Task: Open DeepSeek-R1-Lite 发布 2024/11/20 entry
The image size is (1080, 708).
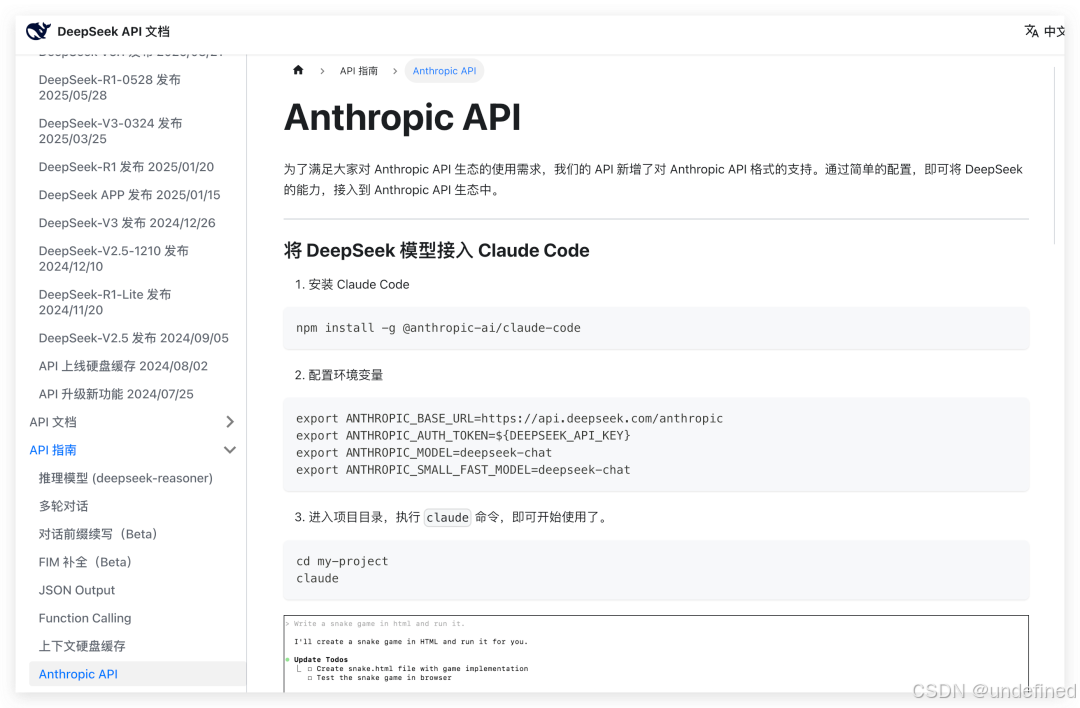Action: point(105,302)
